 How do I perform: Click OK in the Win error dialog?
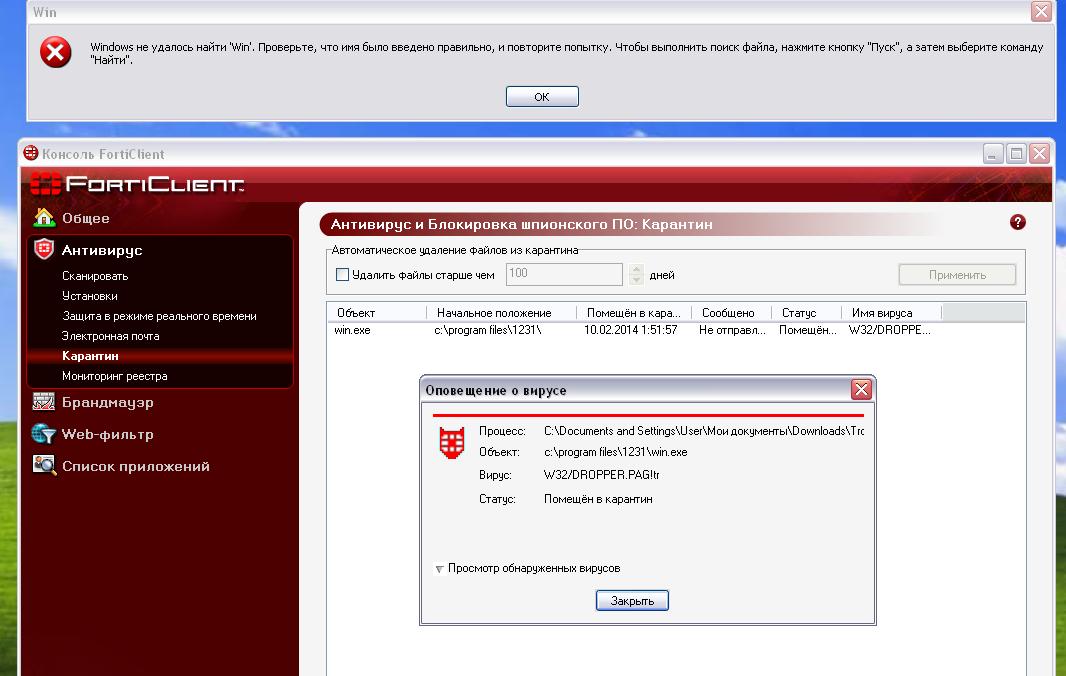click(542, 97)
